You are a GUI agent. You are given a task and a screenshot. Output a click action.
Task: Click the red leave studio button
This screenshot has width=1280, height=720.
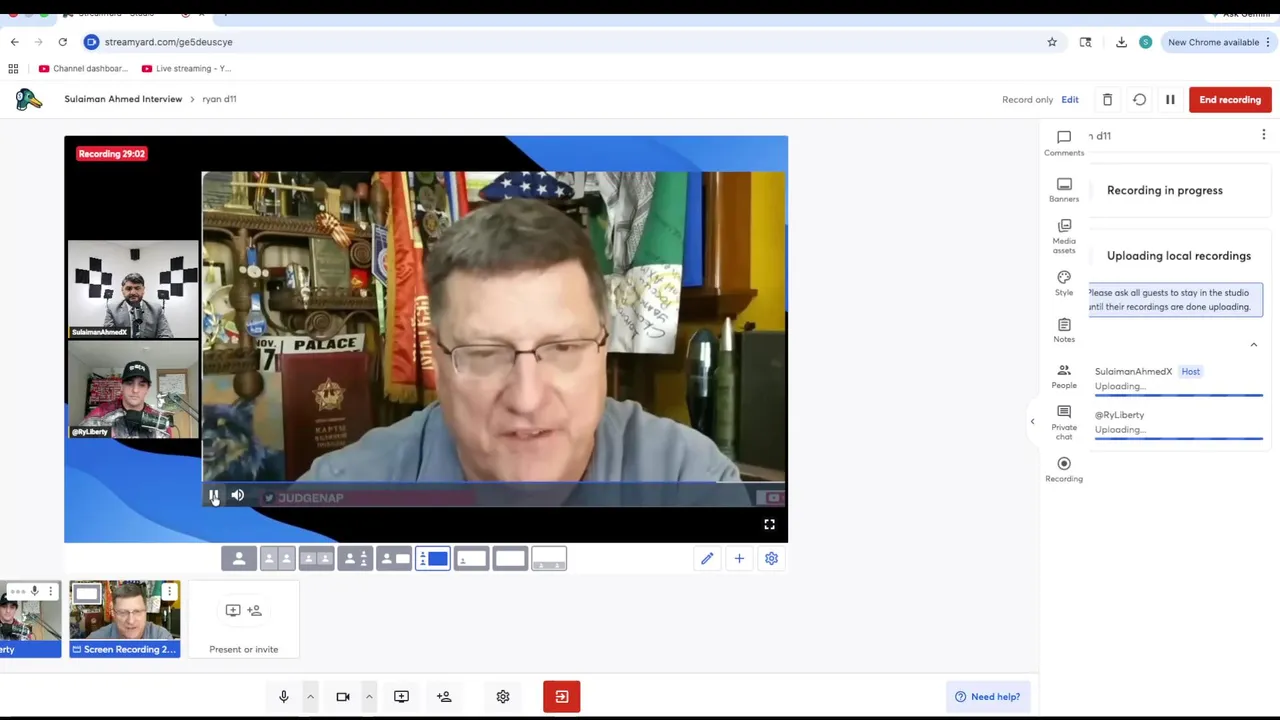[562, 697]
